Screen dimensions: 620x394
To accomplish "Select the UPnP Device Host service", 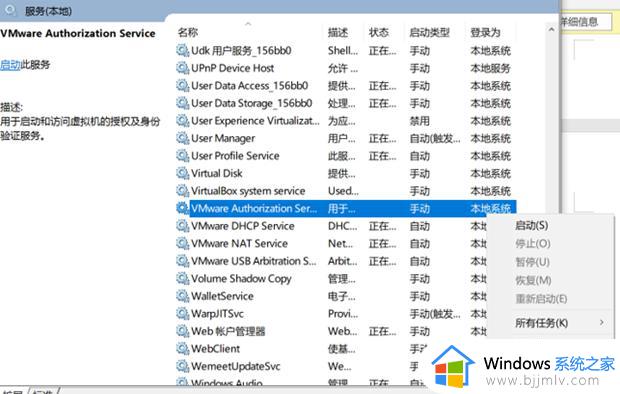I will tap(232, 68).
